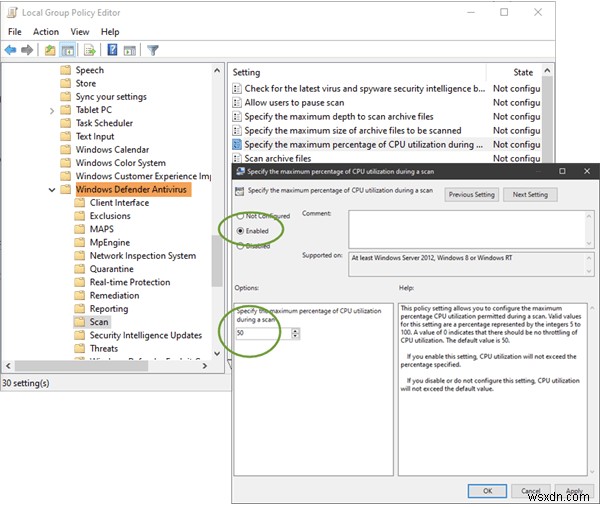Increase CPU percentage with spinner up arrow
Viewport: 601px width, 507px height.
click(295, 331)
